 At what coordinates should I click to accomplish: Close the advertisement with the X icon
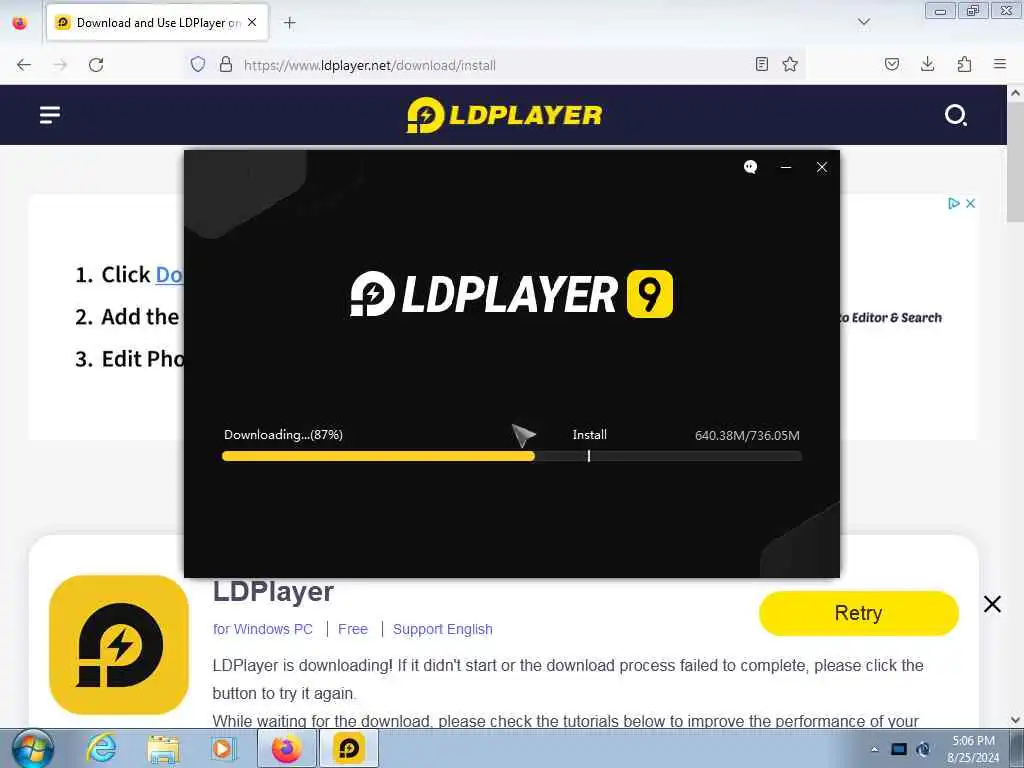(x=970, y=203)
